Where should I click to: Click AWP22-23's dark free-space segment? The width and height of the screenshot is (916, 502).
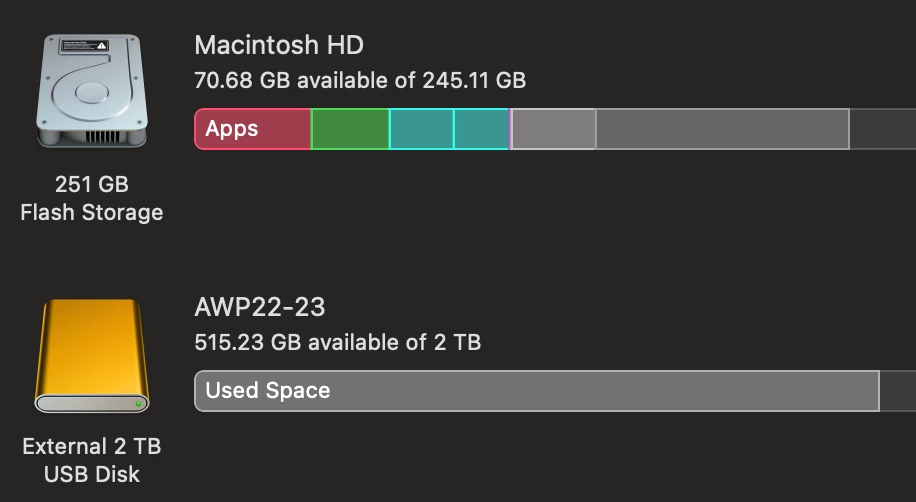click(897, 391)
